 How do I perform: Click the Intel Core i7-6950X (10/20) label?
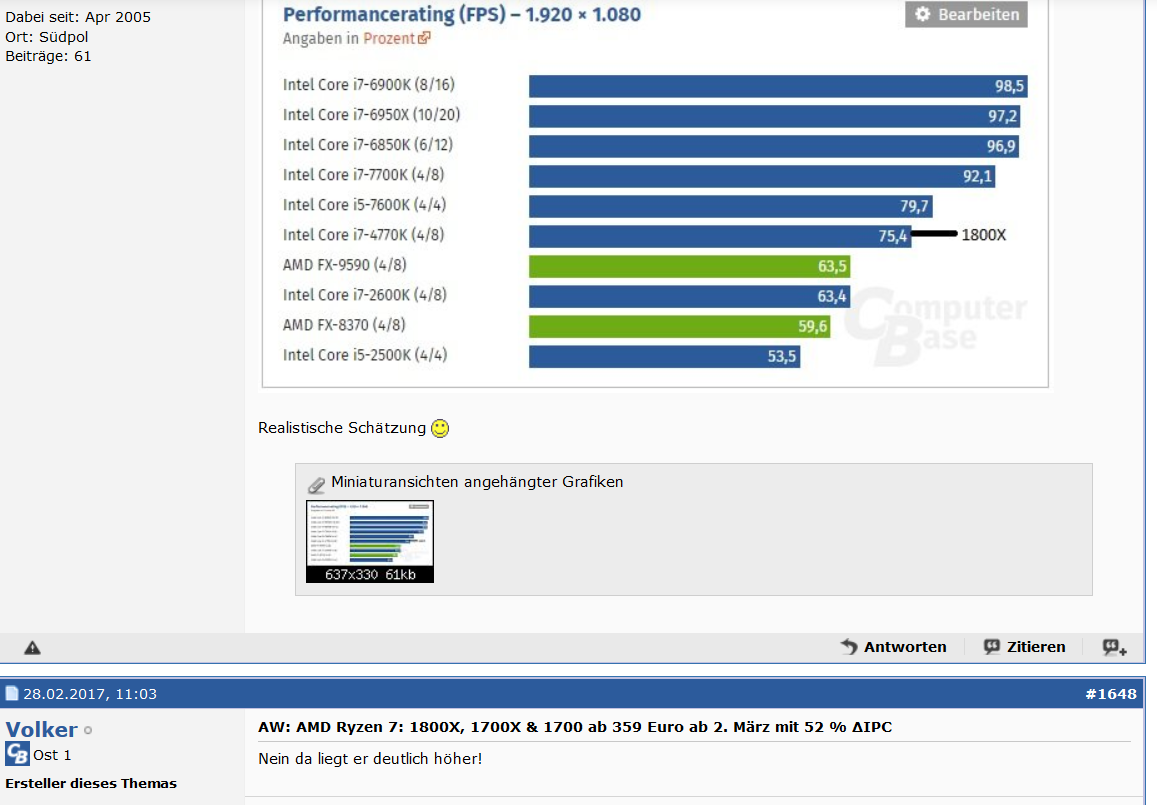click(x=371, y=114)
